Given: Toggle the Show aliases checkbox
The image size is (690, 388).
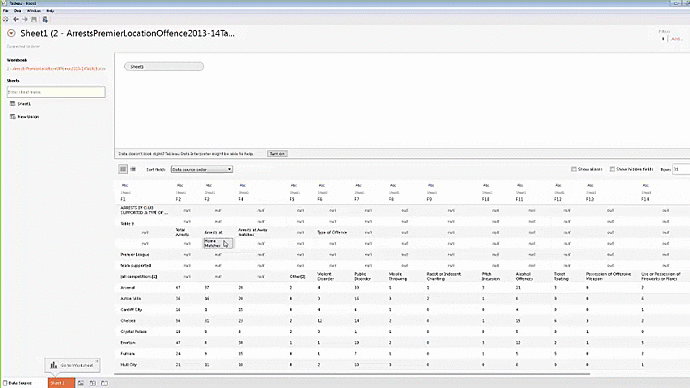Looking at the screenshot, I should pyautogui.click(x=573, y=169).
